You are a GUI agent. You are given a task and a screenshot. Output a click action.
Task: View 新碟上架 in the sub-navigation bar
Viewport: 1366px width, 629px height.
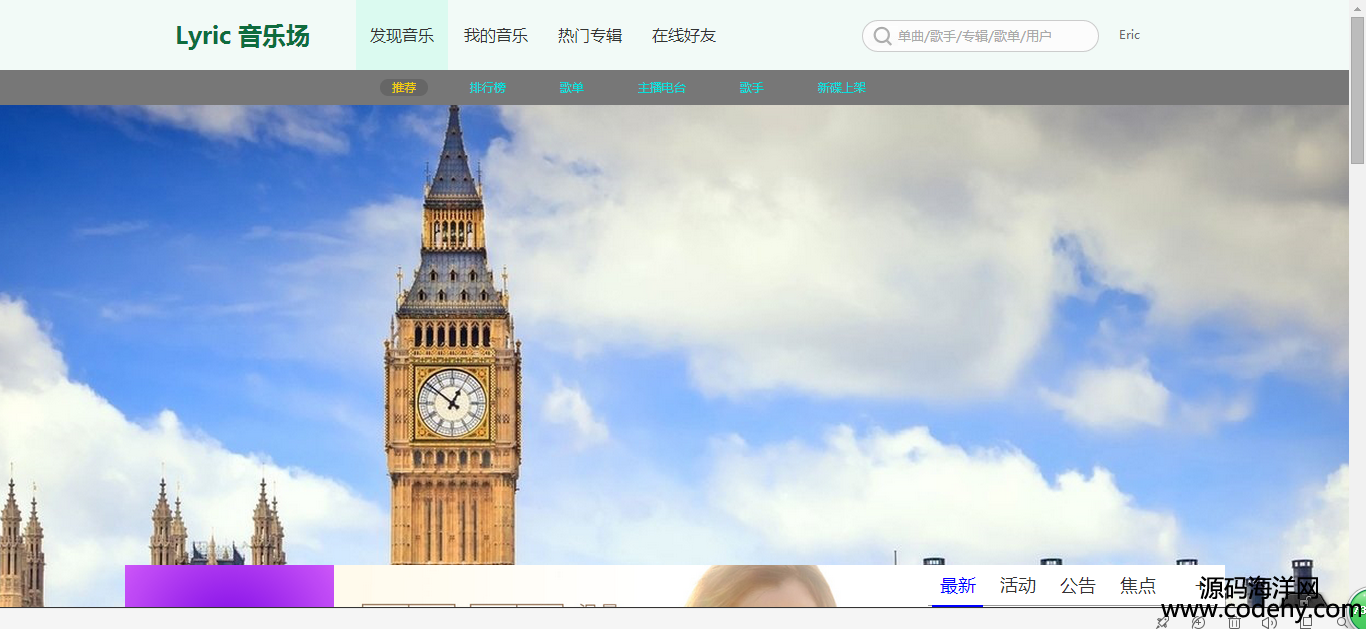coord(842,88)
